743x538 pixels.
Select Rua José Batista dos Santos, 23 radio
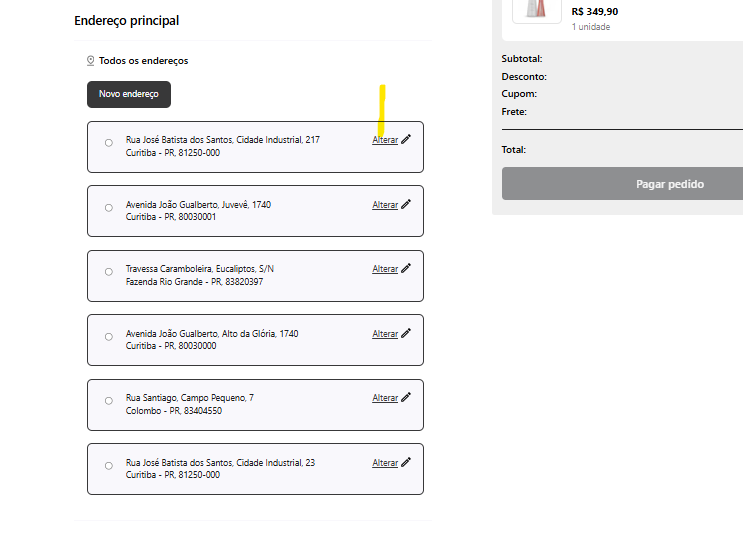coord(109,466)
